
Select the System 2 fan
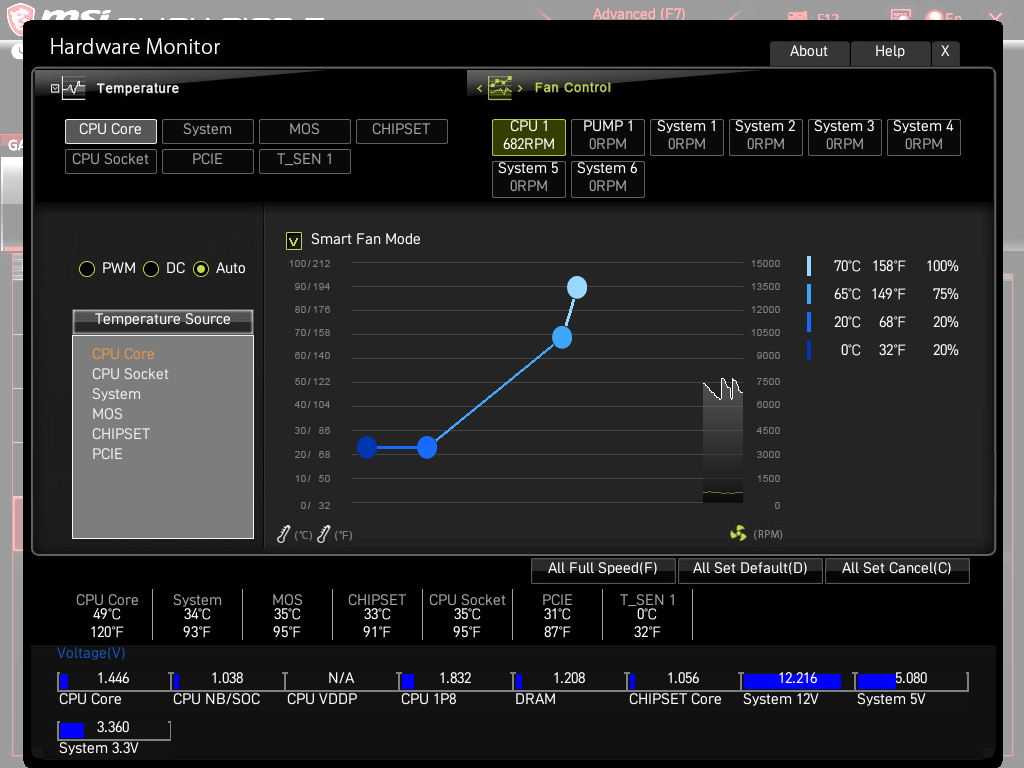pos(765,136)
